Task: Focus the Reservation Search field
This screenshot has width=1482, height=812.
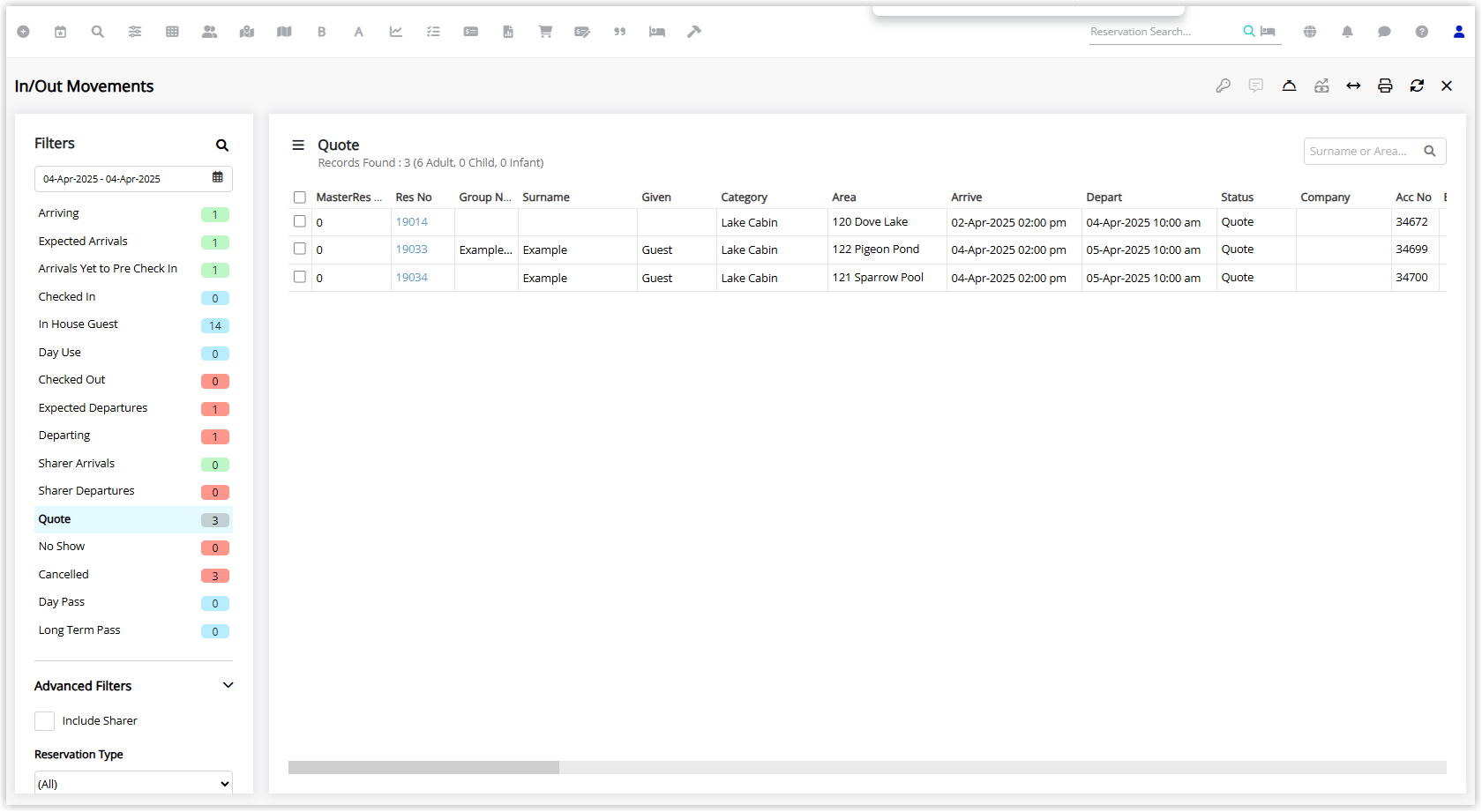Action: (1163, 32)
